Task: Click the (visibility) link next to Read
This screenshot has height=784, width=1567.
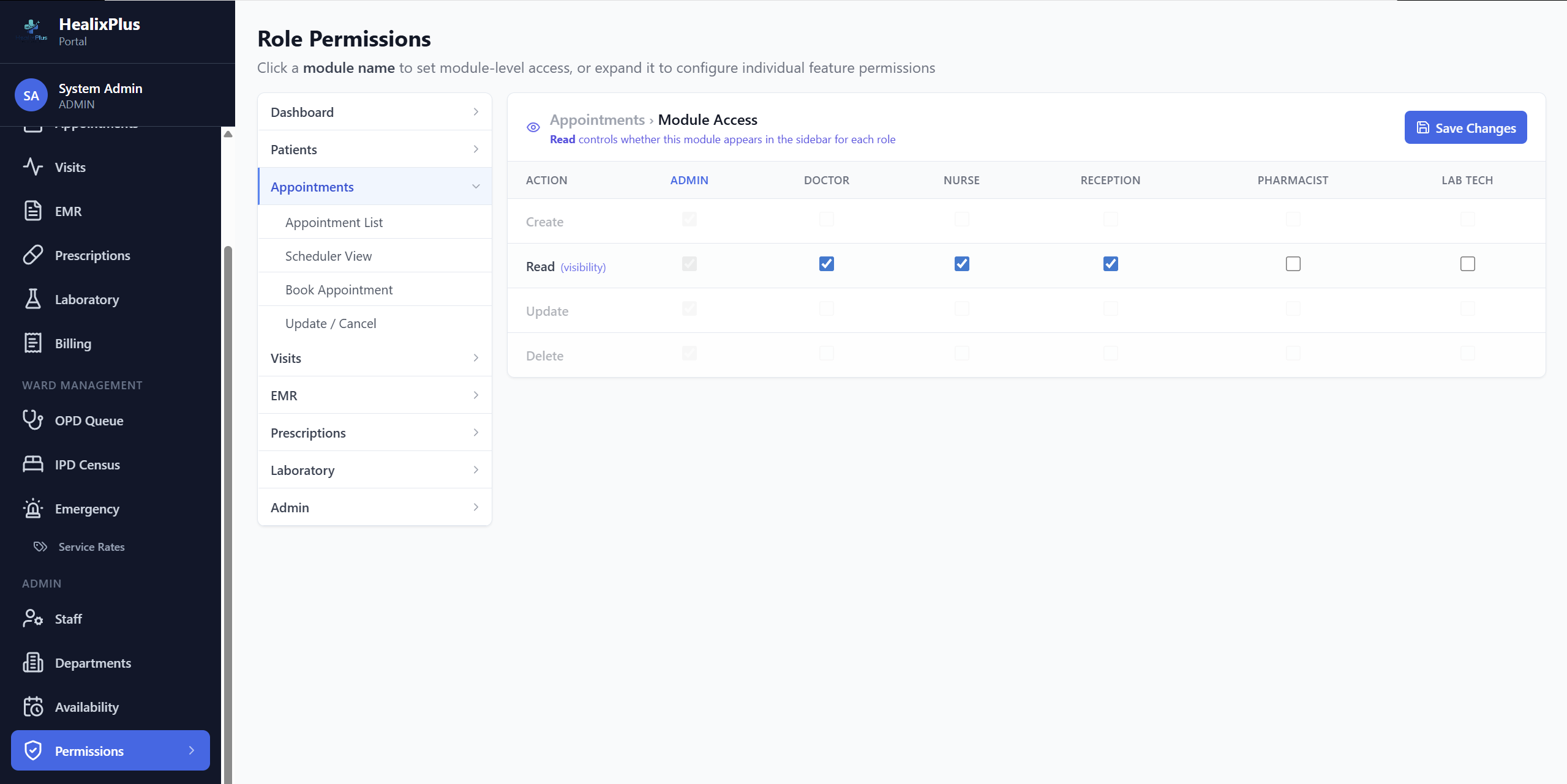Action: 582,267
